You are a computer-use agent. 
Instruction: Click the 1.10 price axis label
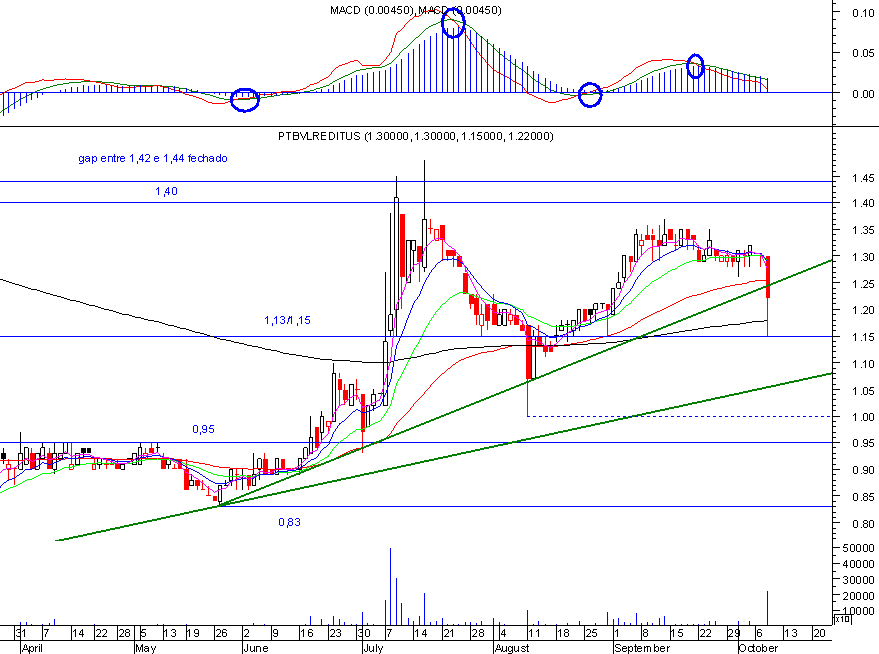[x=863, y=364]
